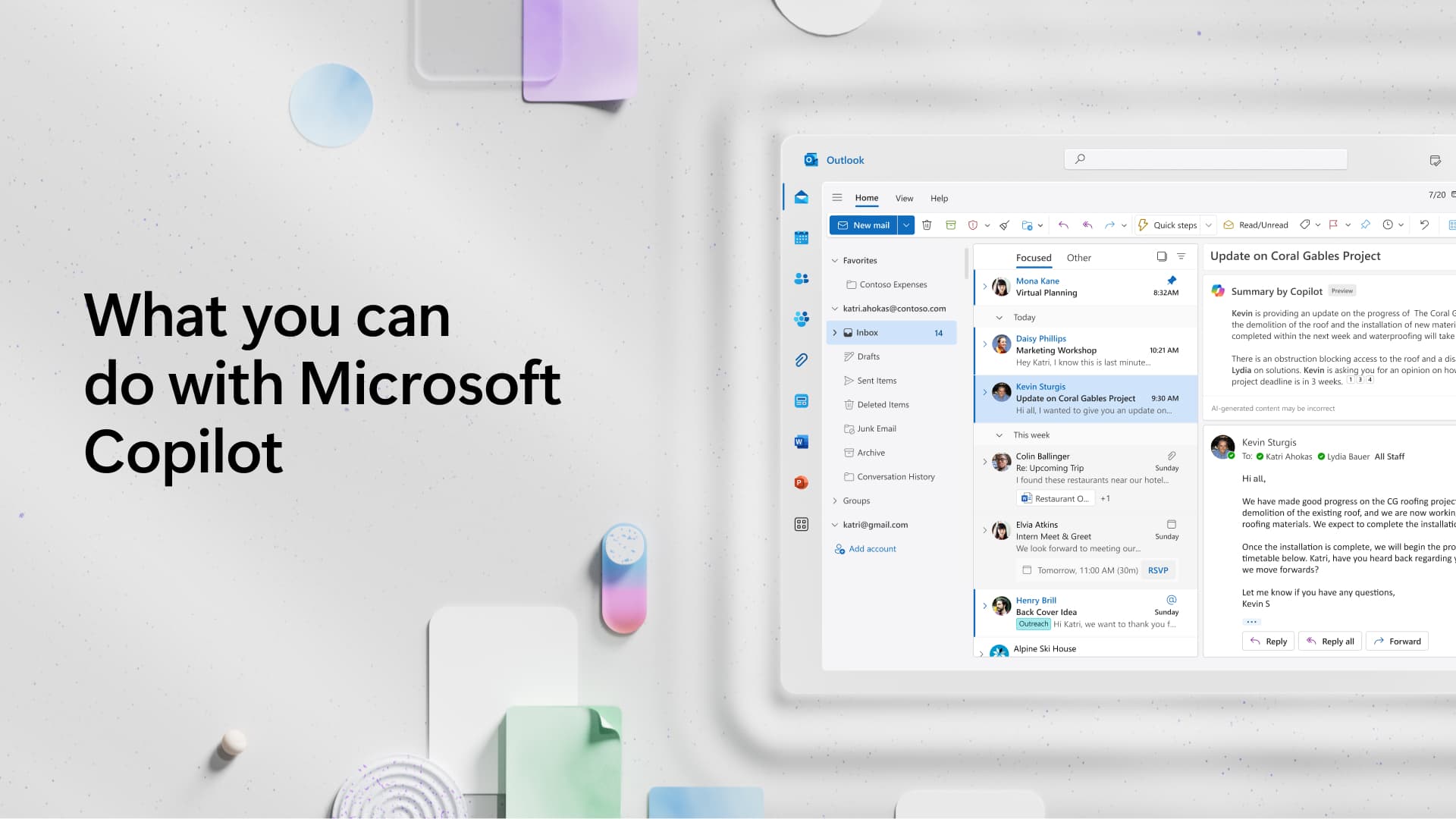The image size is (1456, 819).
Task: Click the RSVP link in Elvia Atkins email
Action: [x=1158, y=570]
